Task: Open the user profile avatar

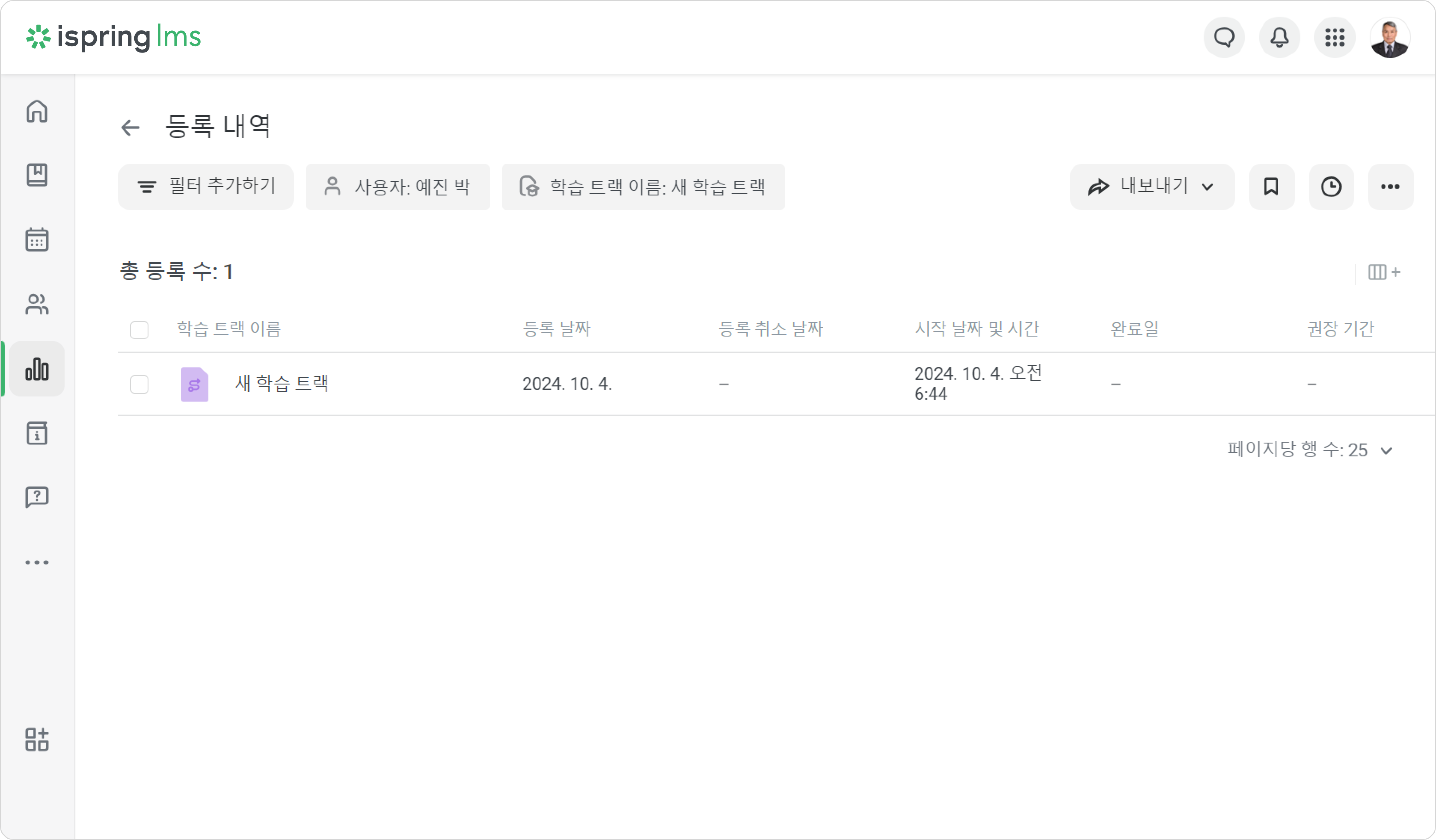Action: tap(1390, 38)
